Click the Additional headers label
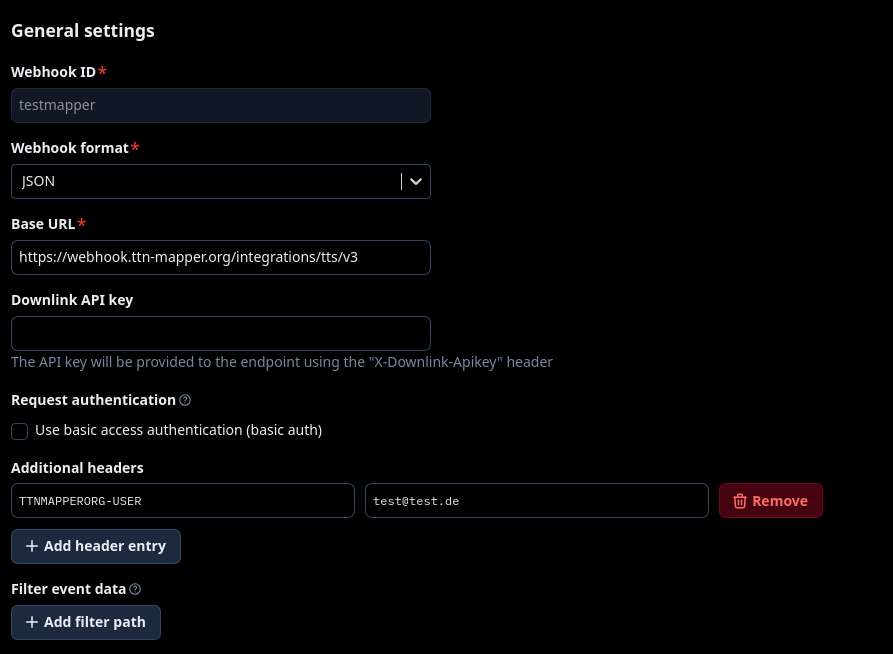Image resolution: width=893 pixels, height=654 pixels. coord(77,468)
